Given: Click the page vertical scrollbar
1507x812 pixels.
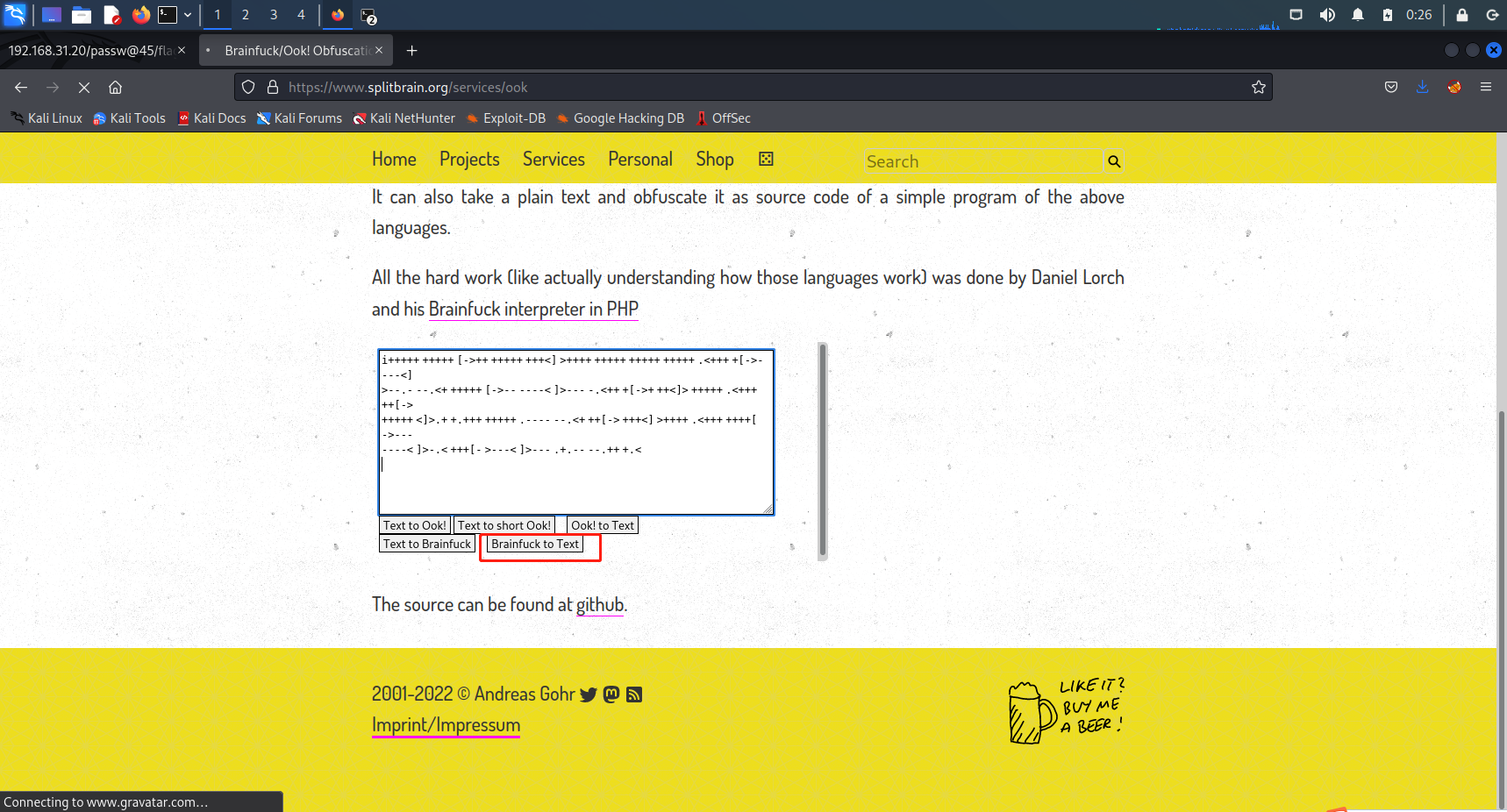Looking at the screenshot, I should [x=1501, y=609].
